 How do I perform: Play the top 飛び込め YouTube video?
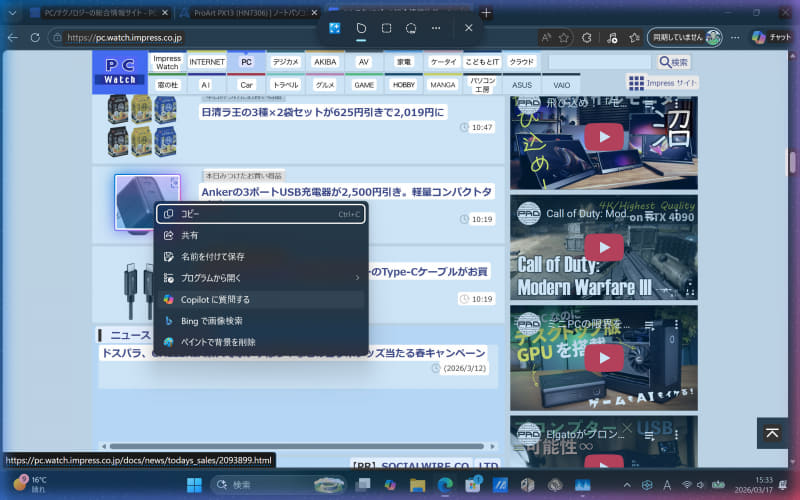coord(604,137)
